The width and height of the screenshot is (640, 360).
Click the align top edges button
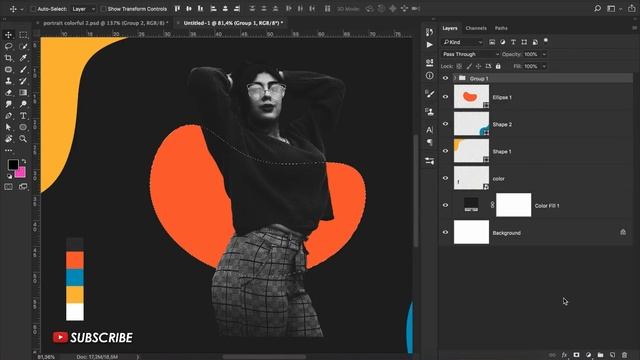click(x=178, y=9)
